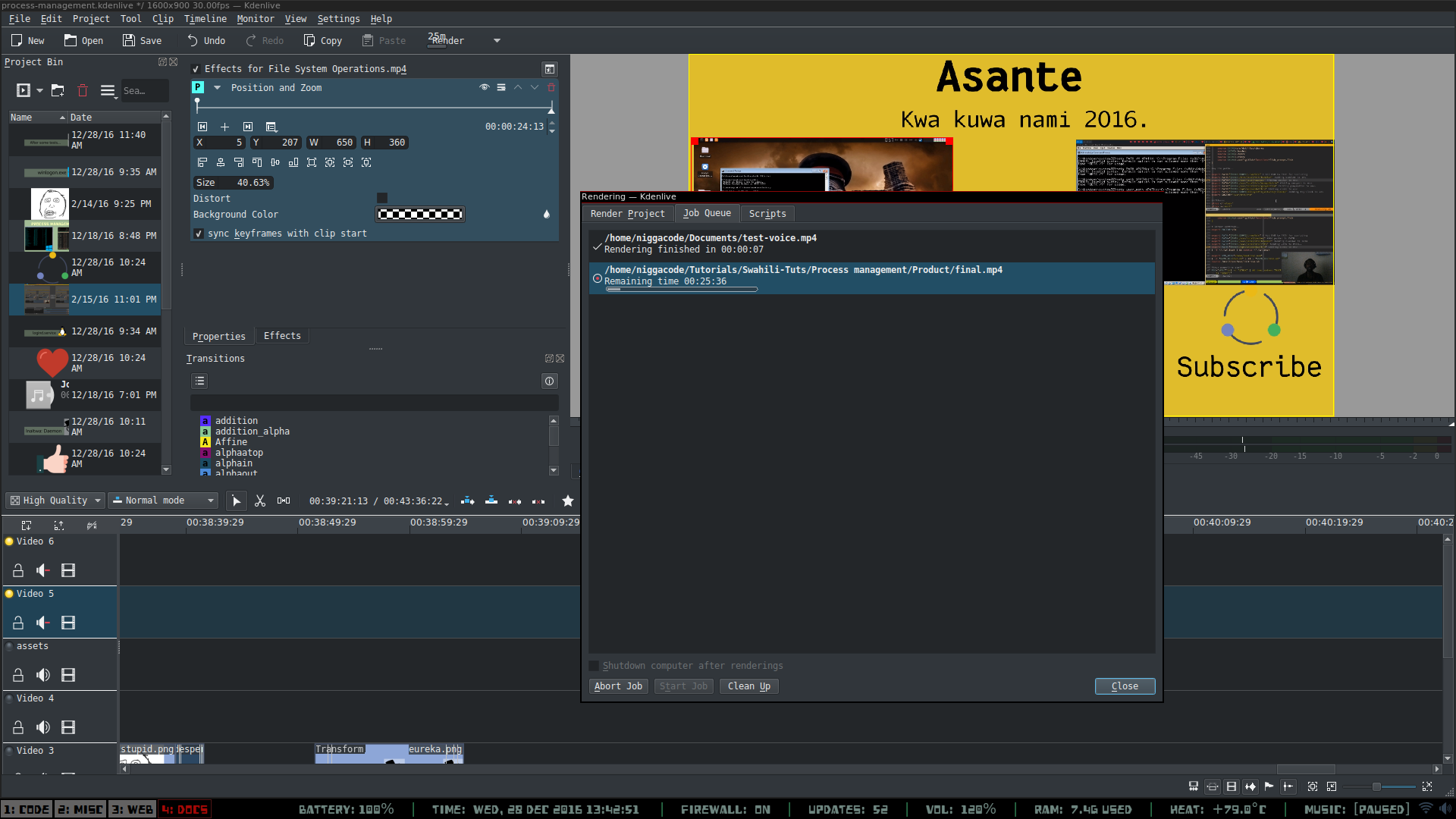Viewport: 1456px width, 819px height.
Task: Click the overwrite clip zone in timeline icon
Action: pyautogui.click(x=491, y=500)
